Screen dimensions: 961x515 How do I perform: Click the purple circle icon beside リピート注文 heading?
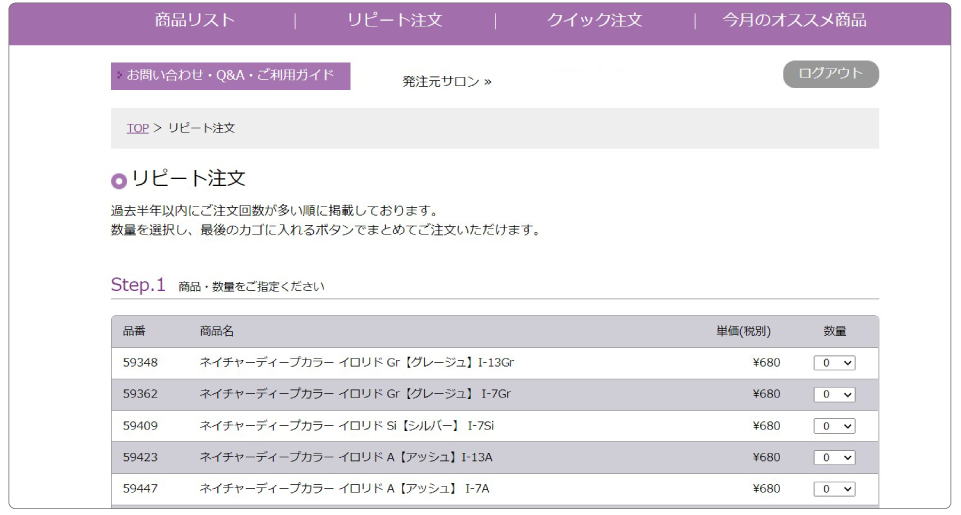pos(119,181)
